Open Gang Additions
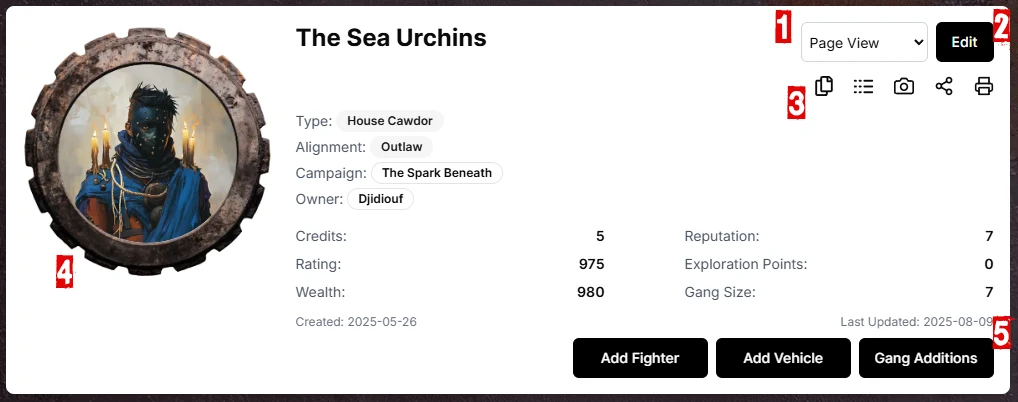This screenshot has height=402, width=1018. click(926, 358)
